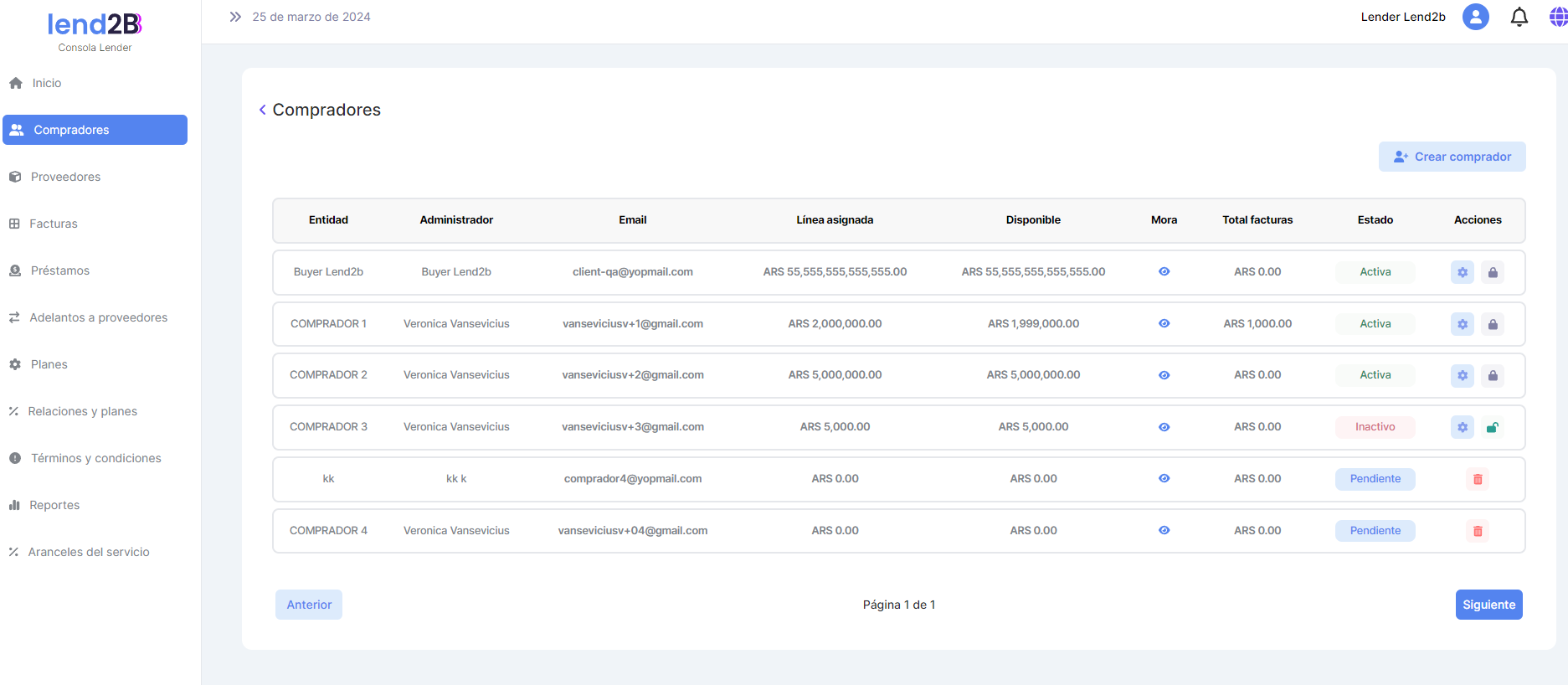Screen dimensions: 1568x685
Task: Go back using chevron beside Compradores title
Action: [262, 110]
